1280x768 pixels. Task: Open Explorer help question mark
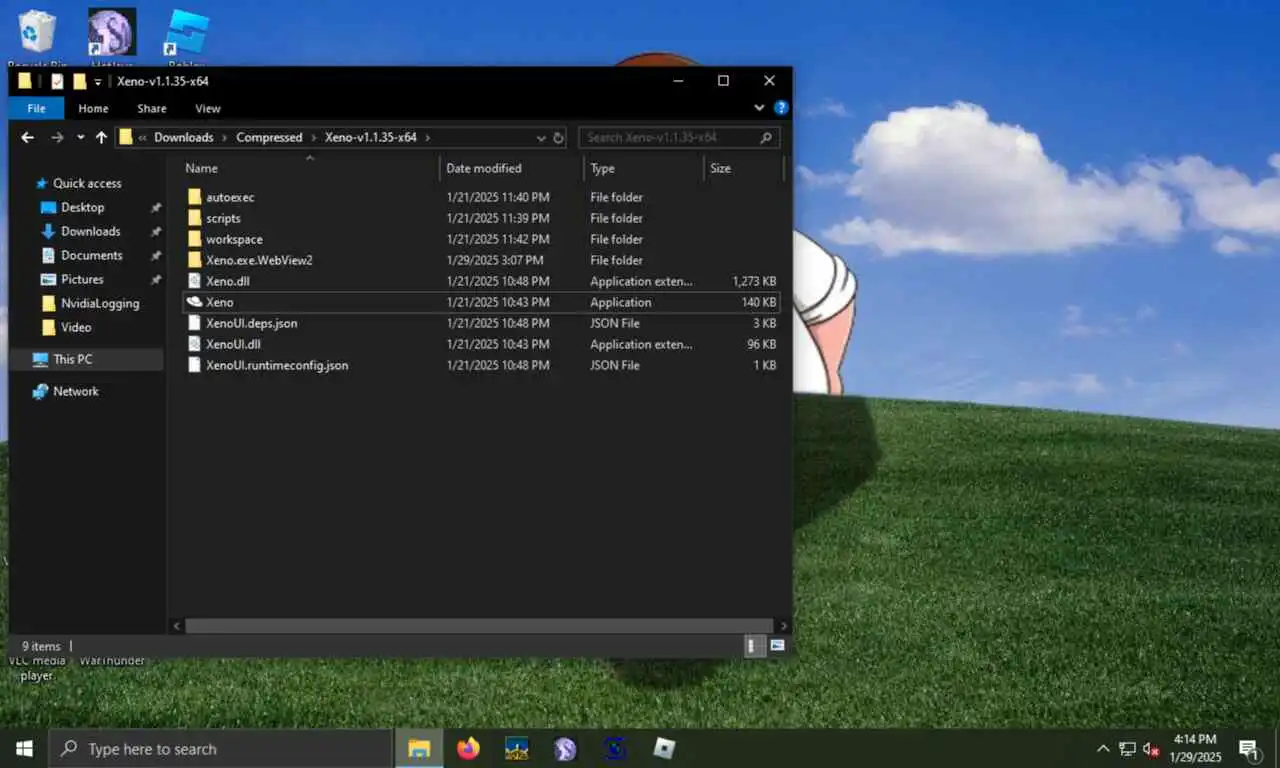tap(781, 108)
